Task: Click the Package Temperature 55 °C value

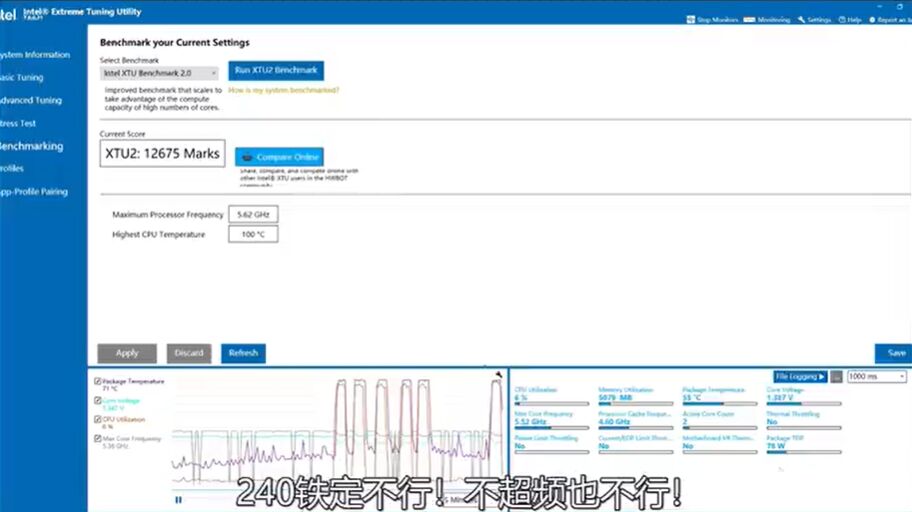Action: 692,397
